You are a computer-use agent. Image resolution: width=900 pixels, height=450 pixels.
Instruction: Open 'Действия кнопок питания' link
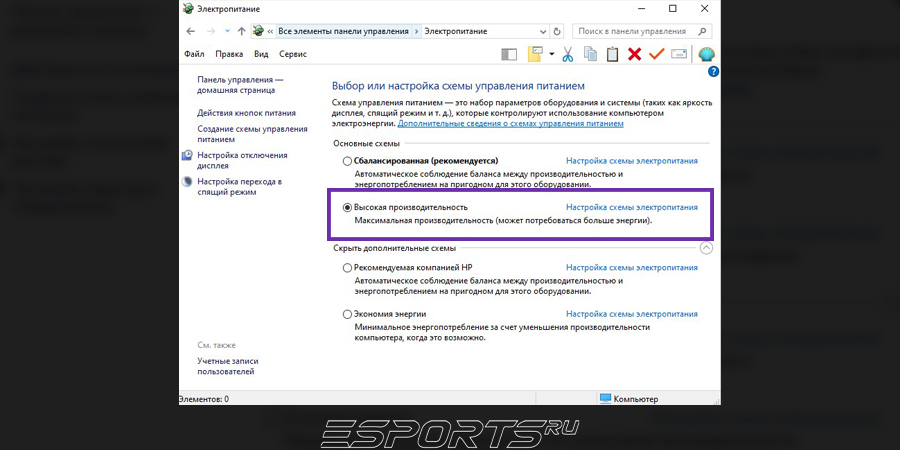coord(246,113)
